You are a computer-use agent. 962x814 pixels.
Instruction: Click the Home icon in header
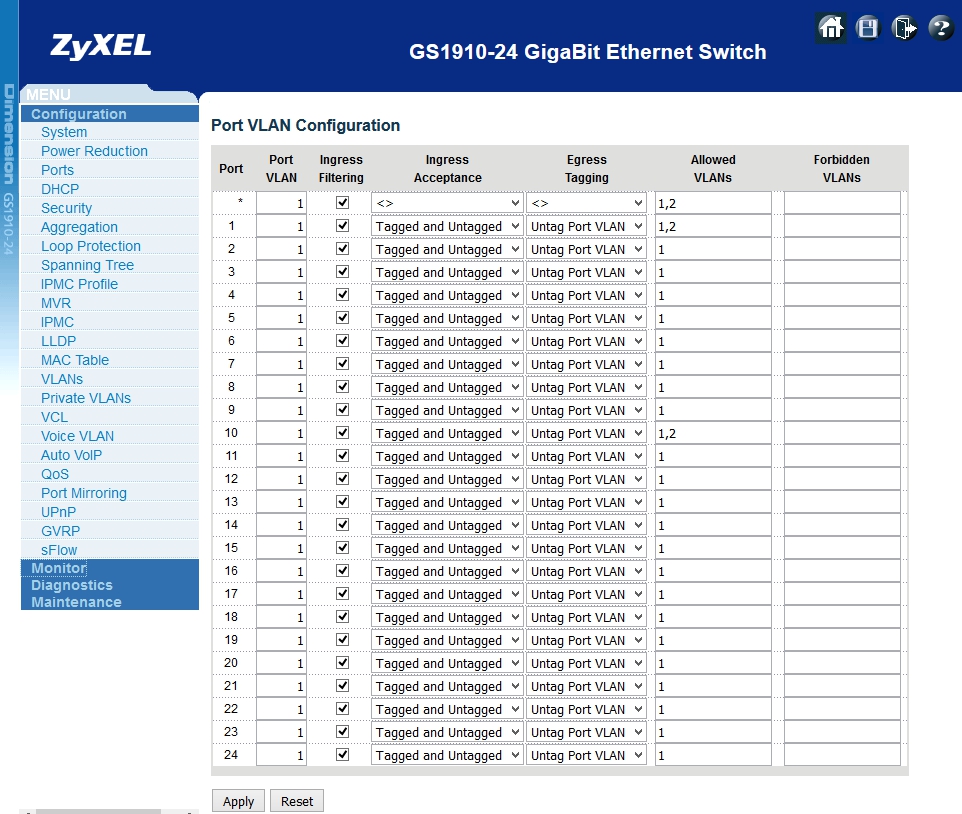tap(830, 28)
